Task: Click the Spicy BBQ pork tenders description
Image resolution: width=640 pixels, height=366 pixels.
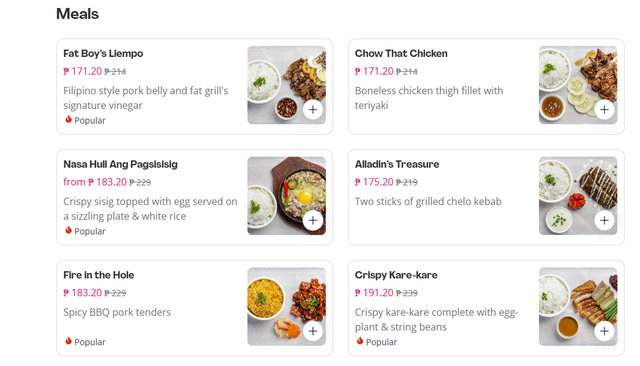Action: (x=117, y=312)
